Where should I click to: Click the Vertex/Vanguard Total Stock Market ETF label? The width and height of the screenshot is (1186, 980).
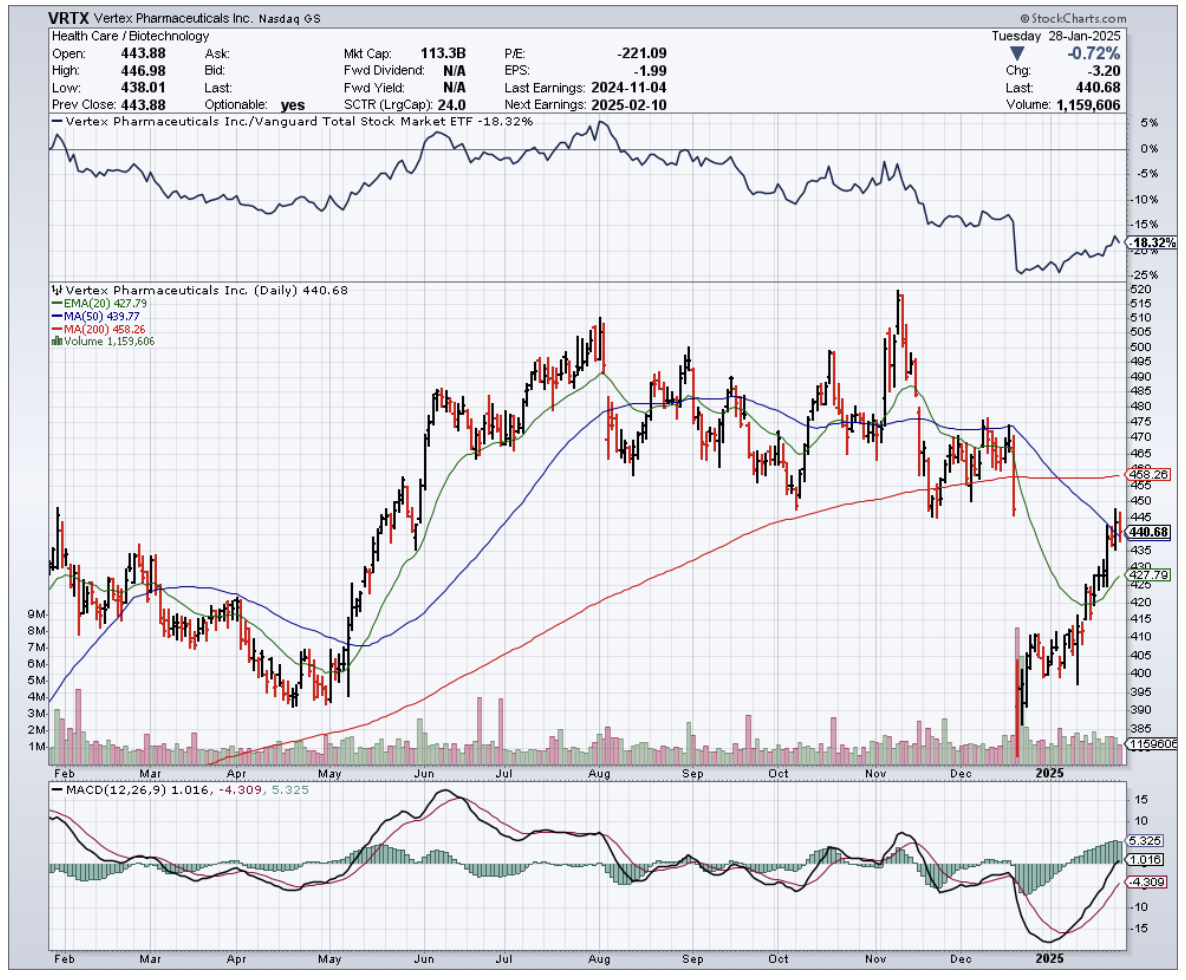pyautogui.click(x=290, y=121)
